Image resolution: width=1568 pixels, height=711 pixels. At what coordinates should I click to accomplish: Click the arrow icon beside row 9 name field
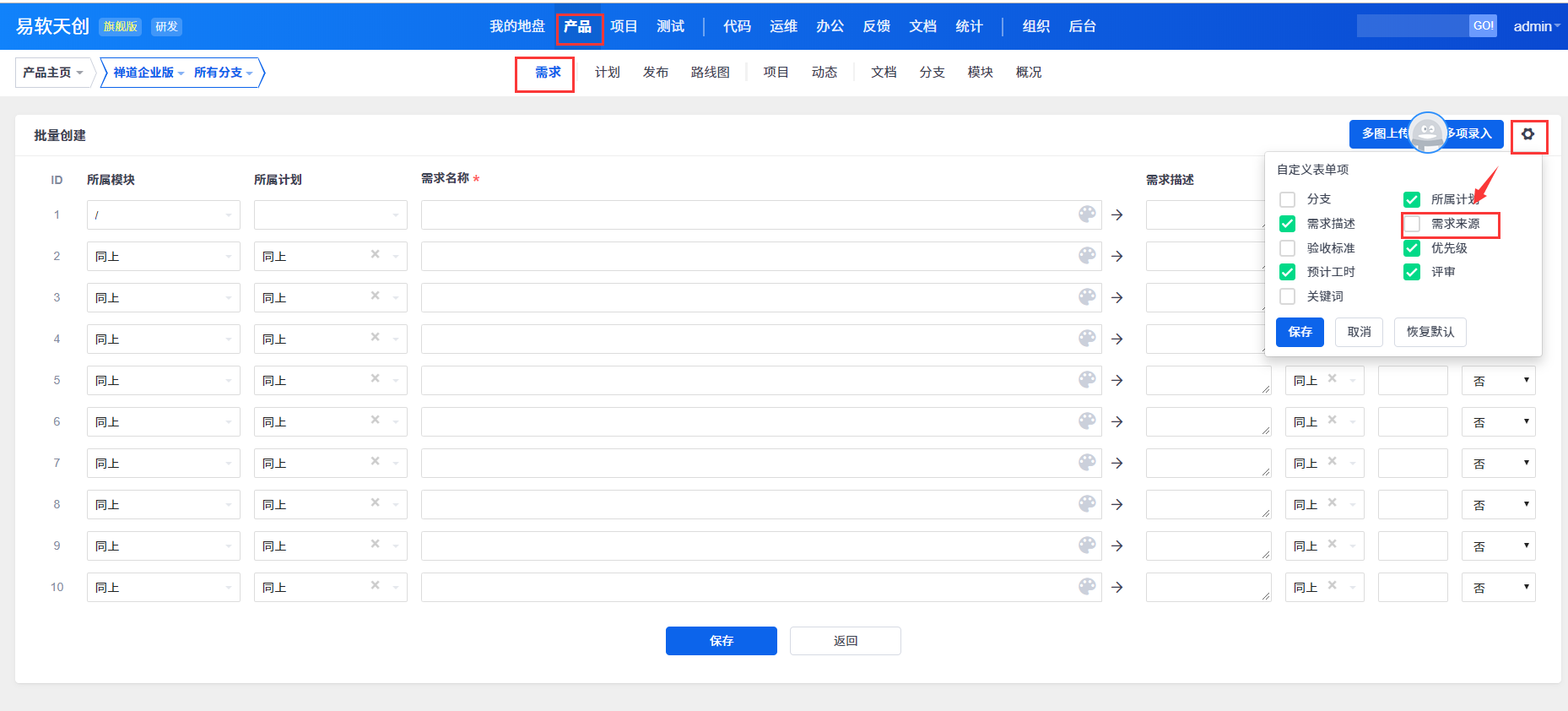(1117, 546)
